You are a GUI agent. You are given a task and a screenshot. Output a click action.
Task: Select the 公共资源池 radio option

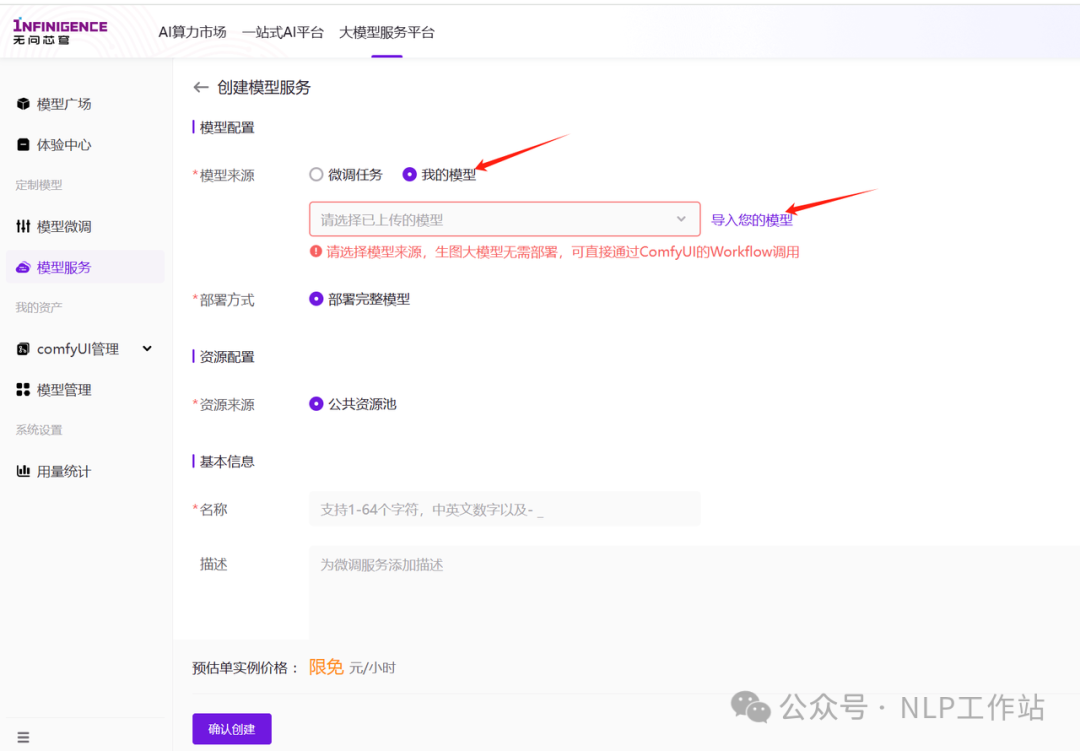[x=316, y=404]
